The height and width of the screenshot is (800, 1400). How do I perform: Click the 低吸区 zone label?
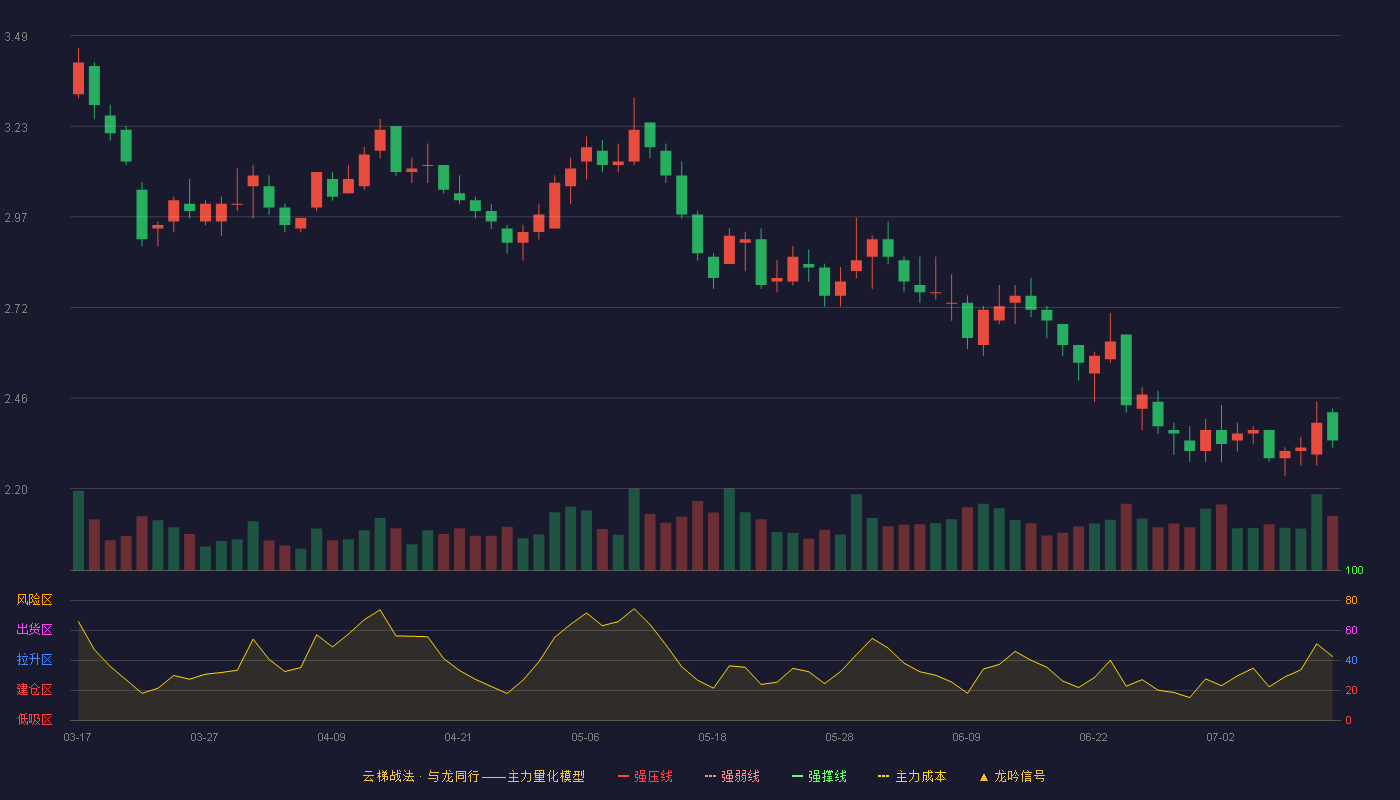pyautogui.click(x=34, y=719)
